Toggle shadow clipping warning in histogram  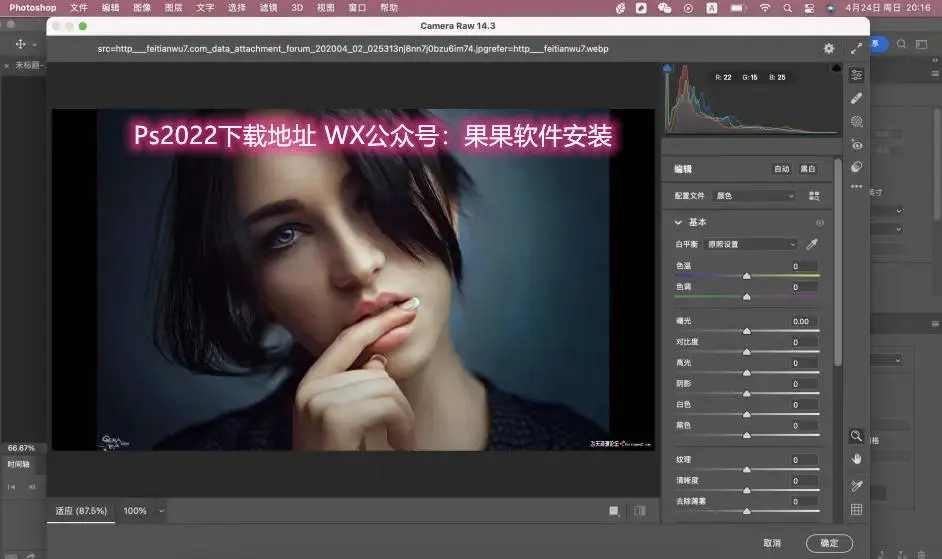click(x=667, y=68)
